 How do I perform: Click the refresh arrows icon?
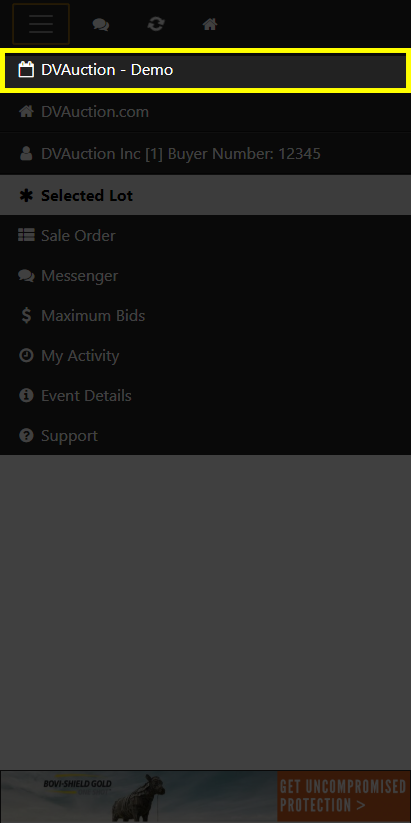(155, 24)
